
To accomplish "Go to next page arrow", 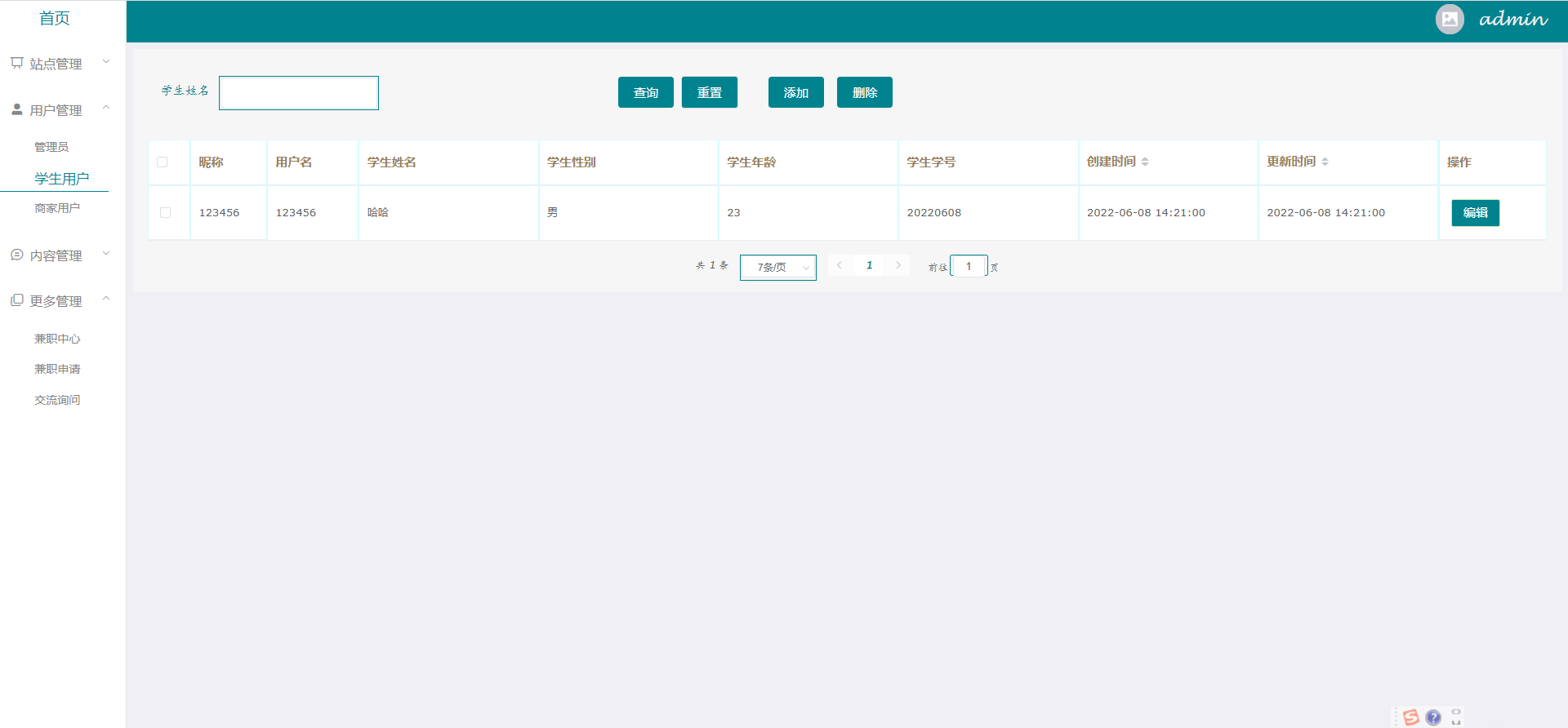I will [x=898, y=265].
